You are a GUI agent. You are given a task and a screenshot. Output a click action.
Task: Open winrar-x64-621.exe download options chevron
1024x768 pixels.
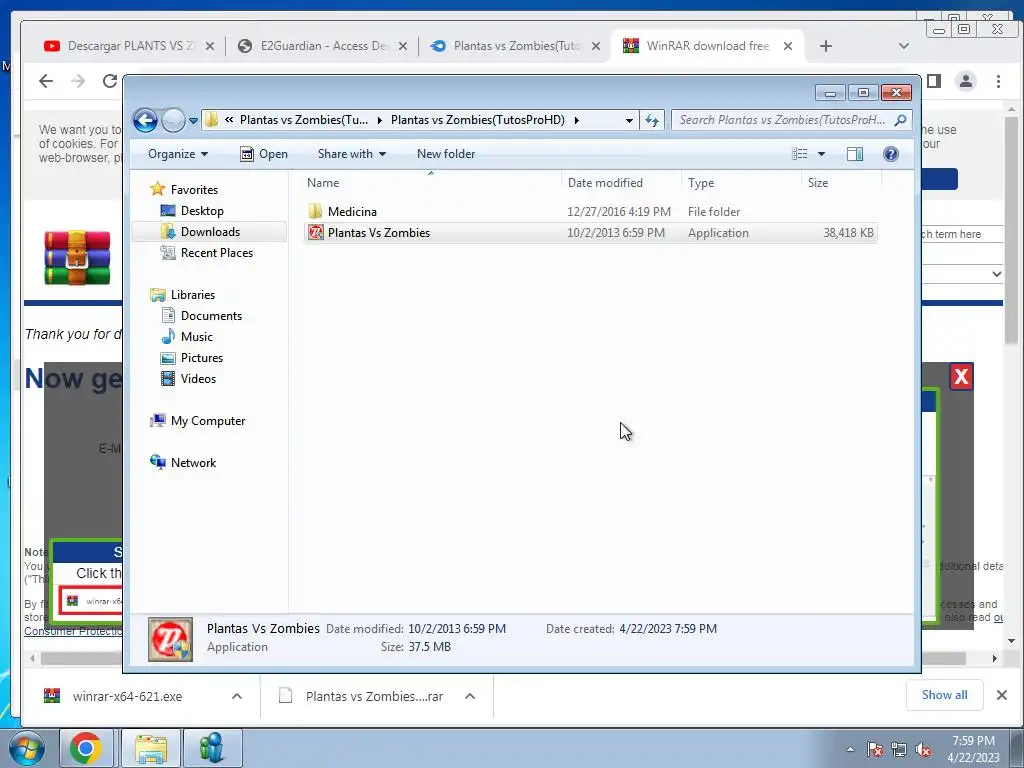tap(237, 696)
